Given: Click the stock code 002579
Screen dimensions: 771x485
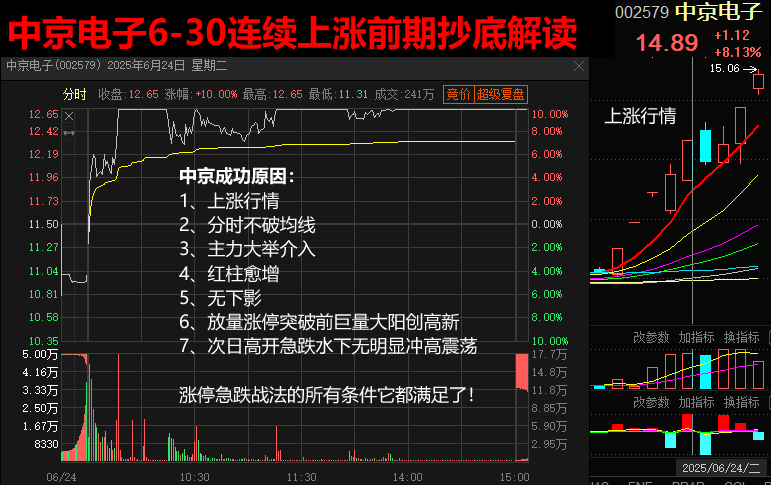Looking at the screenshot, I should coord(642,12).
